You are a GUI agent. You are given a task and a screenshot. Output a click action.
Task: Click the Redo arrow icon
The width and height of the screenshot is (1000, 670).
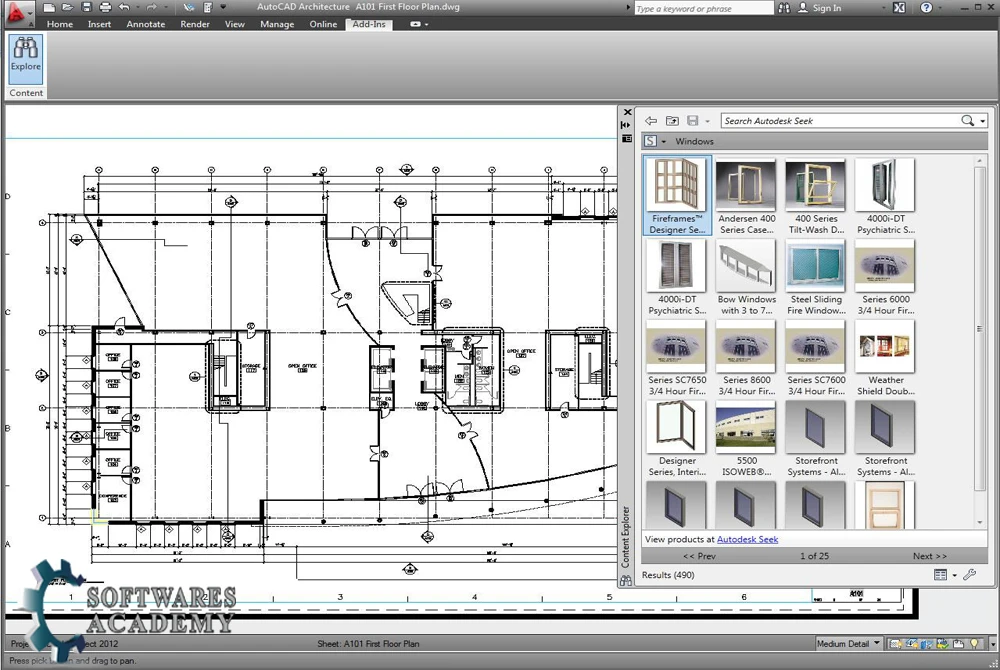point(151,8)
